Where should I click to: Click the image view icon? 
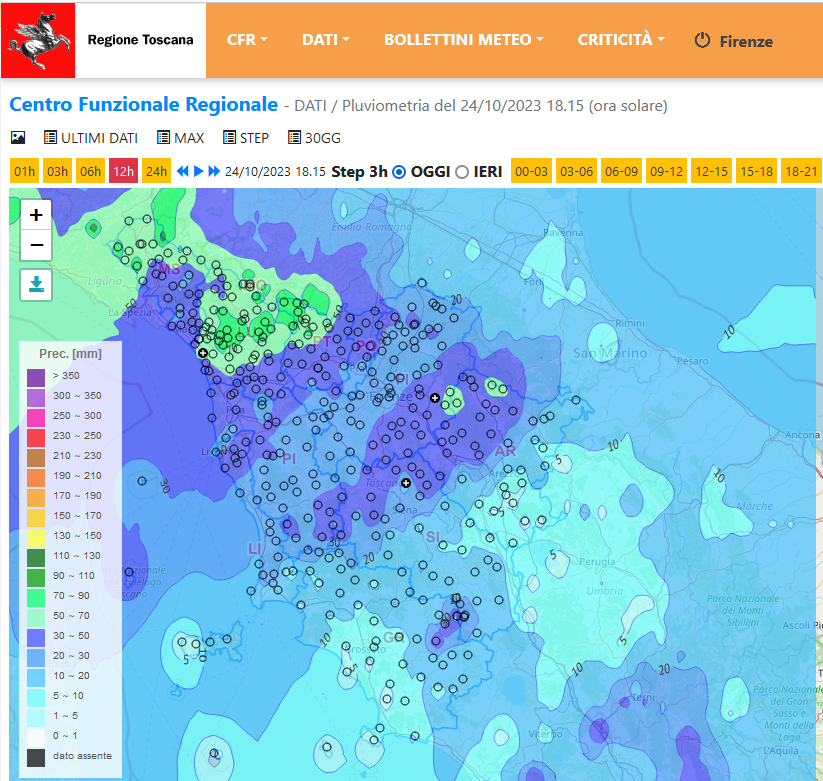(18, 138)
